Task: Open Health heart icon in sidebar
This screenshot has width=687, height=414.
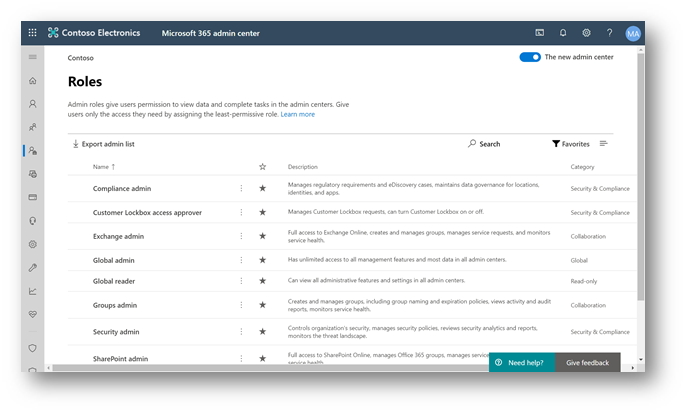Action: coord(32,314)
